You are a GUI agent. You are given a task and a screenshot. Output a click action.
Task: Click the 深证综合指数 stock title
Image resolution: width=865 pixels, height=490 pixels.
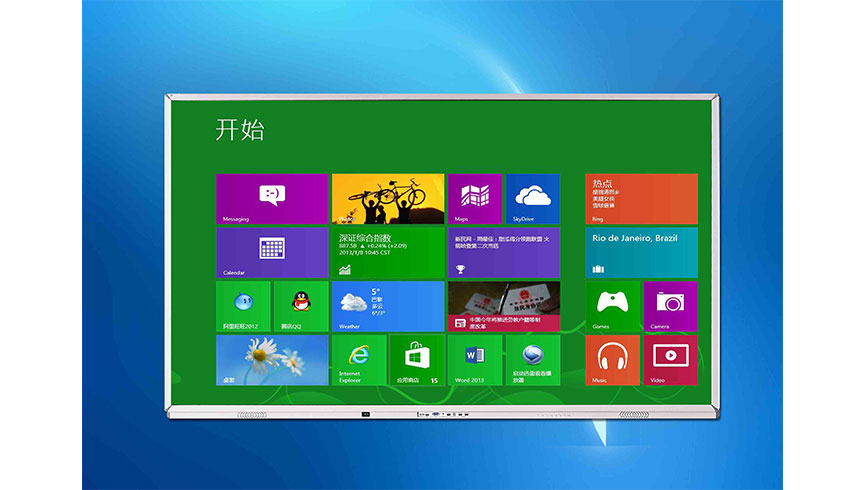click(x=365, y=238)
